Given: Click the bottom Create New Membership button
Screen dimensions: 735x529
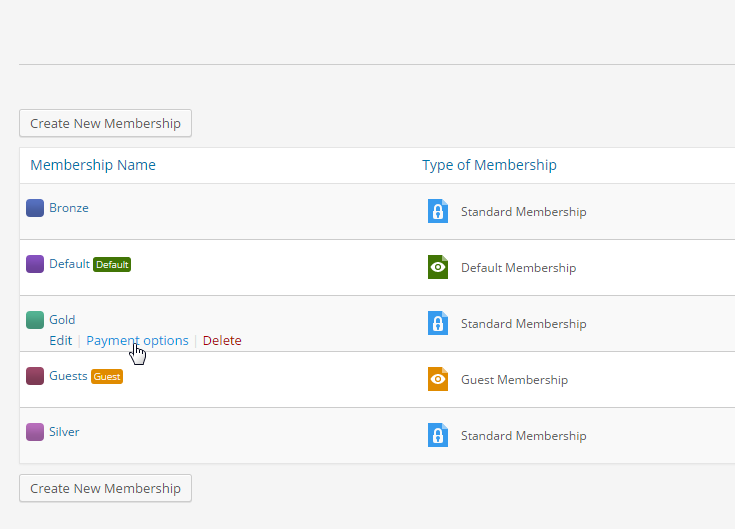Looking at the screenshot, I should (105, 488).
